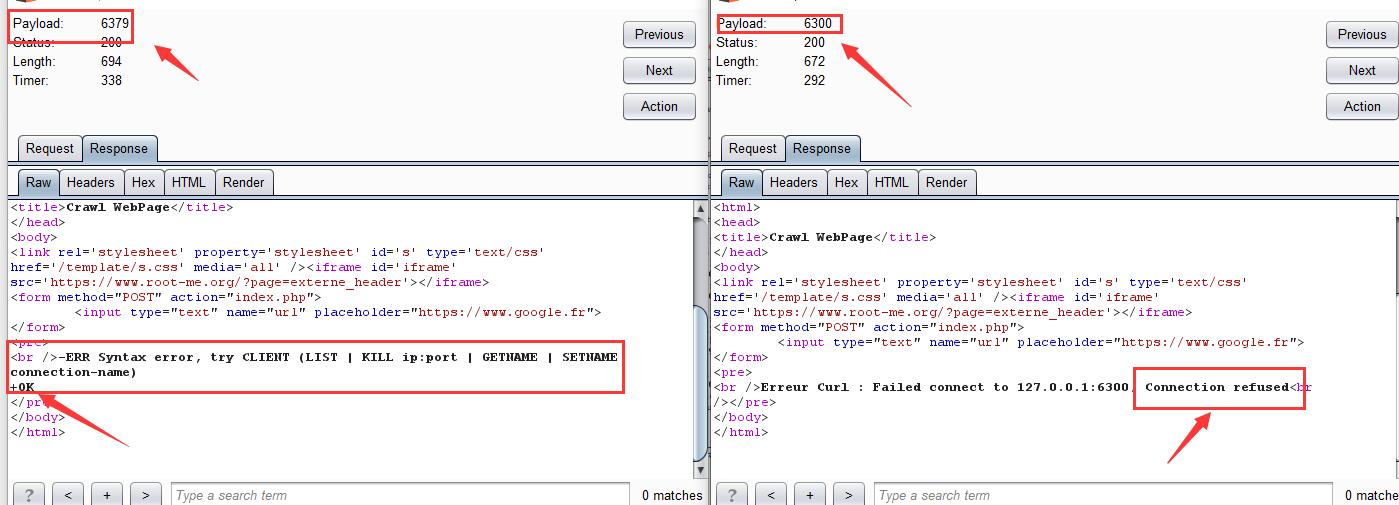Screen dimensions: 1399x505
Task: Select the Render view tab in right window
Action: click(x=947, y=182)
